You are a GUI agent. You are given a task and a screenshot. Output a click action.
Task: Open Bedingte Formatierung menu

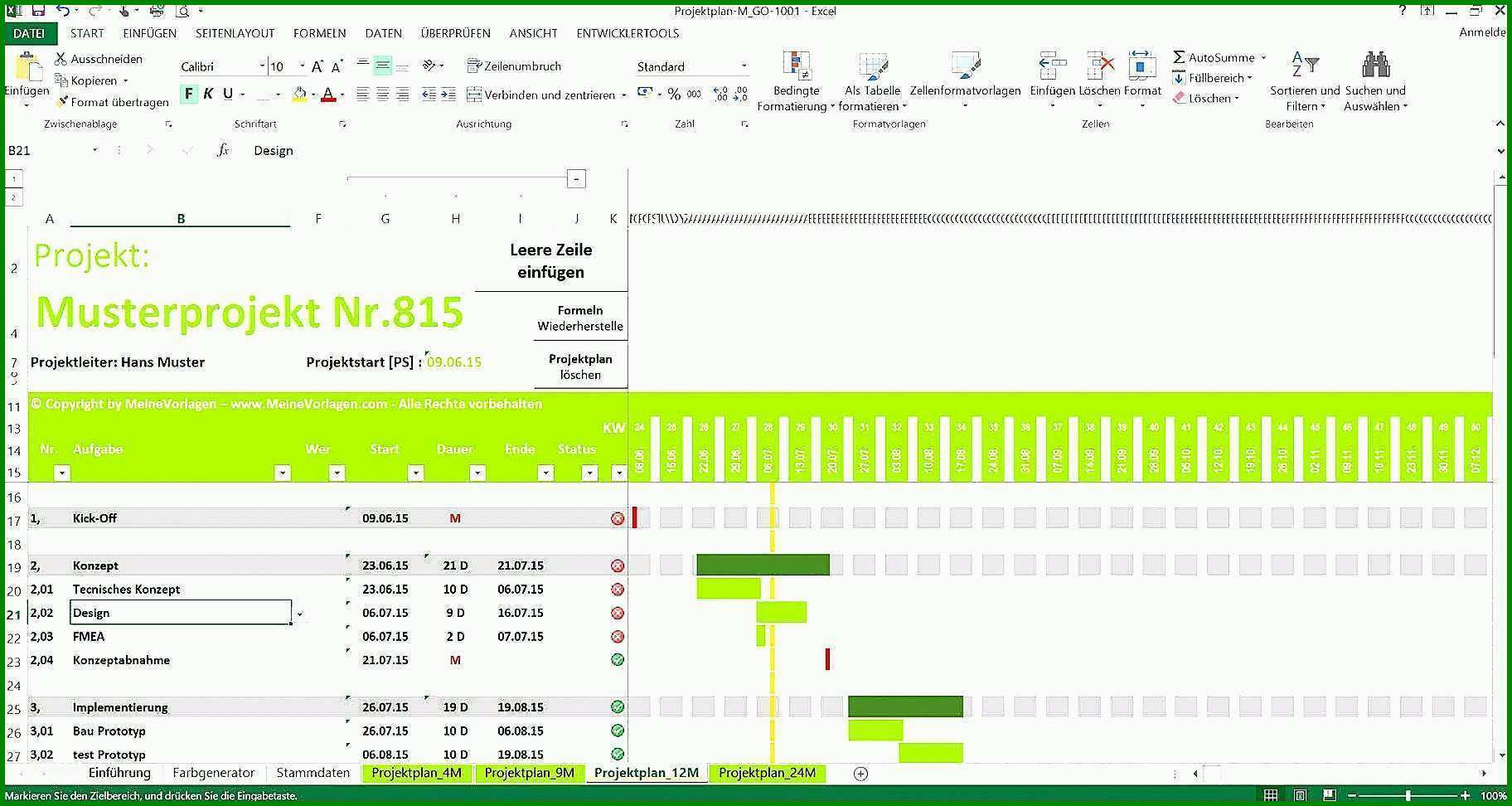click(x=796, y=81)
